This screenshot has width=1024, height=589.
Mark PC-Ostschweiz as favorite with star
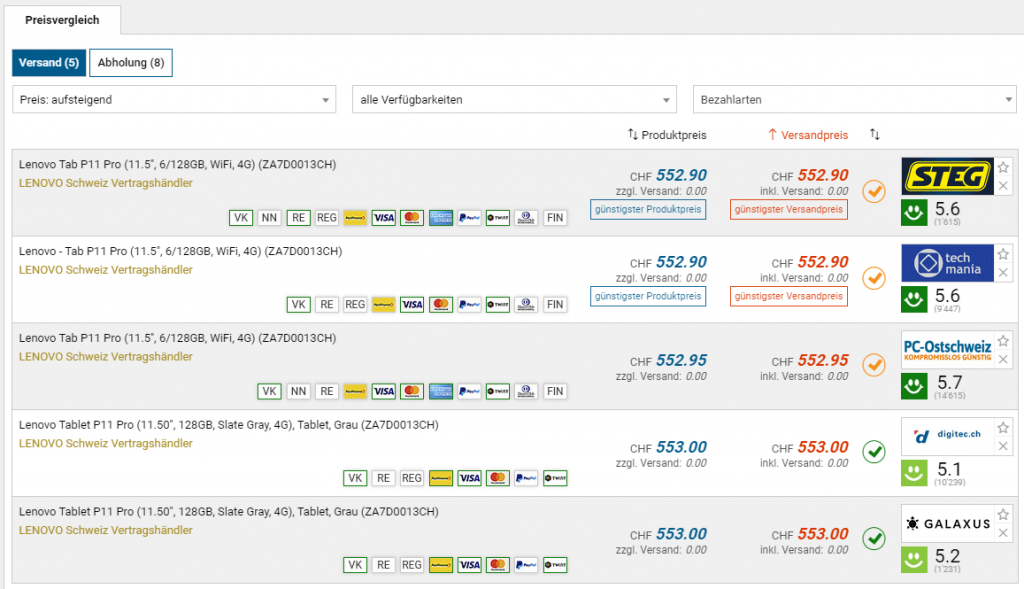click(x=1003, y=340)
